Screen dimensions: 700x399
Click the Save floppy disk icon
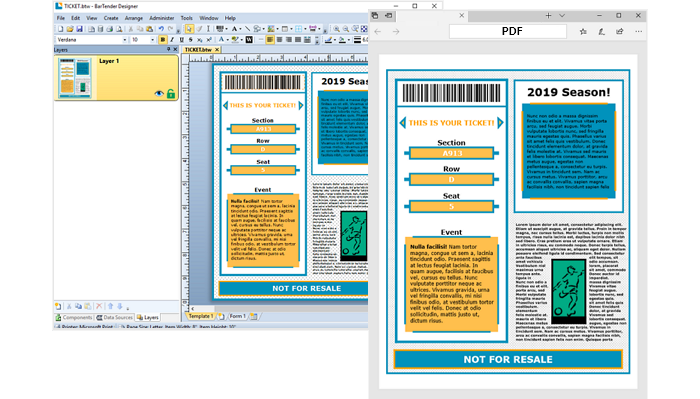click(79, 29)
